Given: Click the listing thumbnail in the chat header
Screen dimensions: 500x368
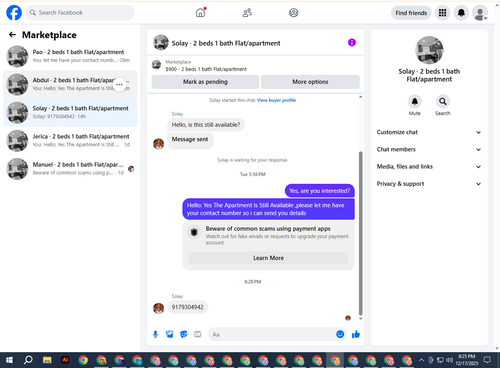Looking at the screenshot, I should pyautogui.click(x=161, y=42).
